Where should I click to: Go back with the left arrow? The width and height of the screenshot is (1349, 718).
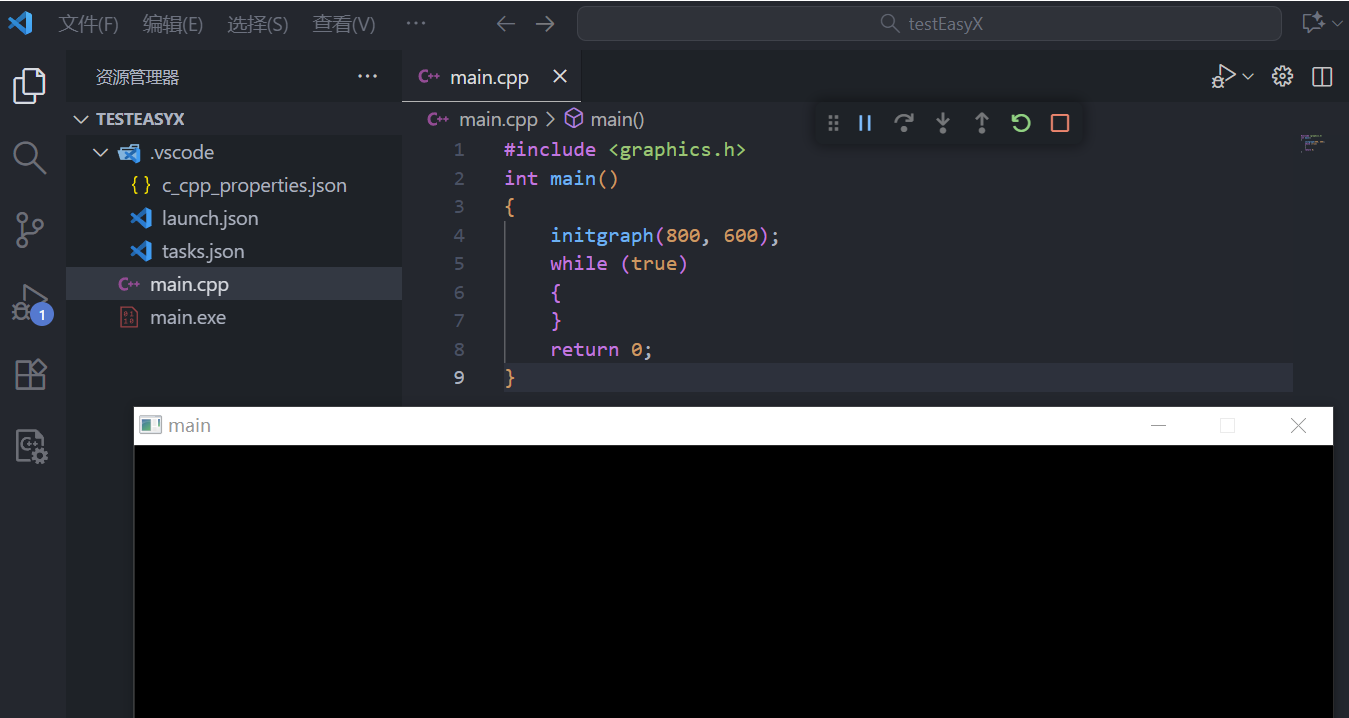[506, 23]
